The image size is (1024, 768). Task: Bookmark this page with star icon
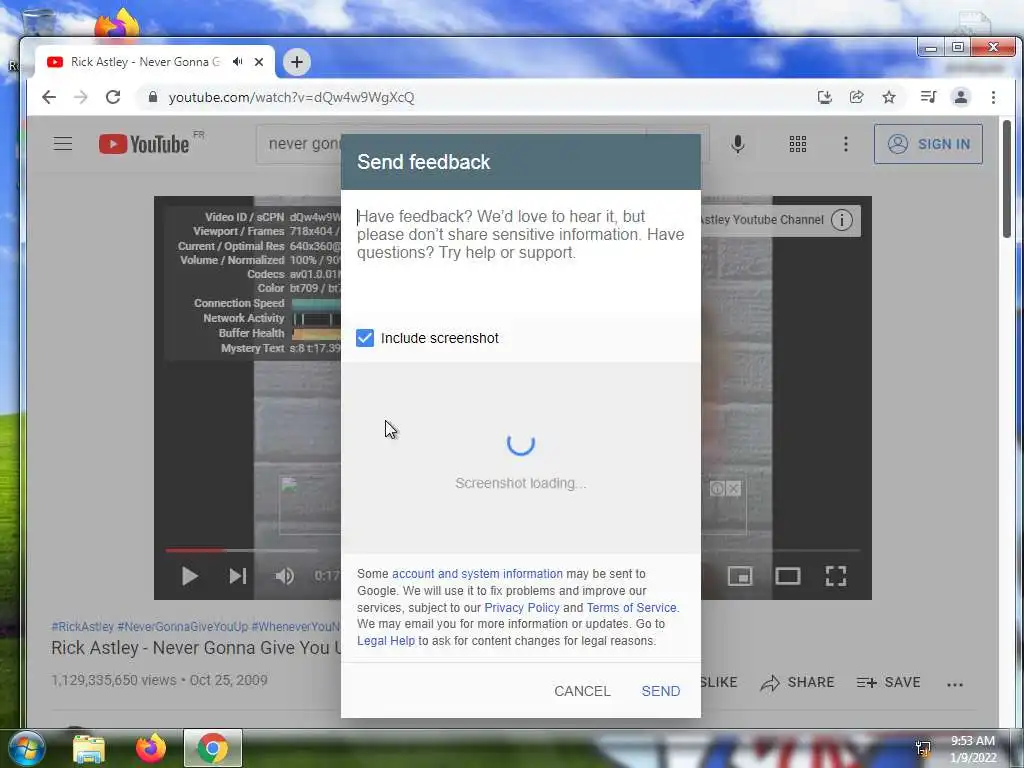pos(889,97)
